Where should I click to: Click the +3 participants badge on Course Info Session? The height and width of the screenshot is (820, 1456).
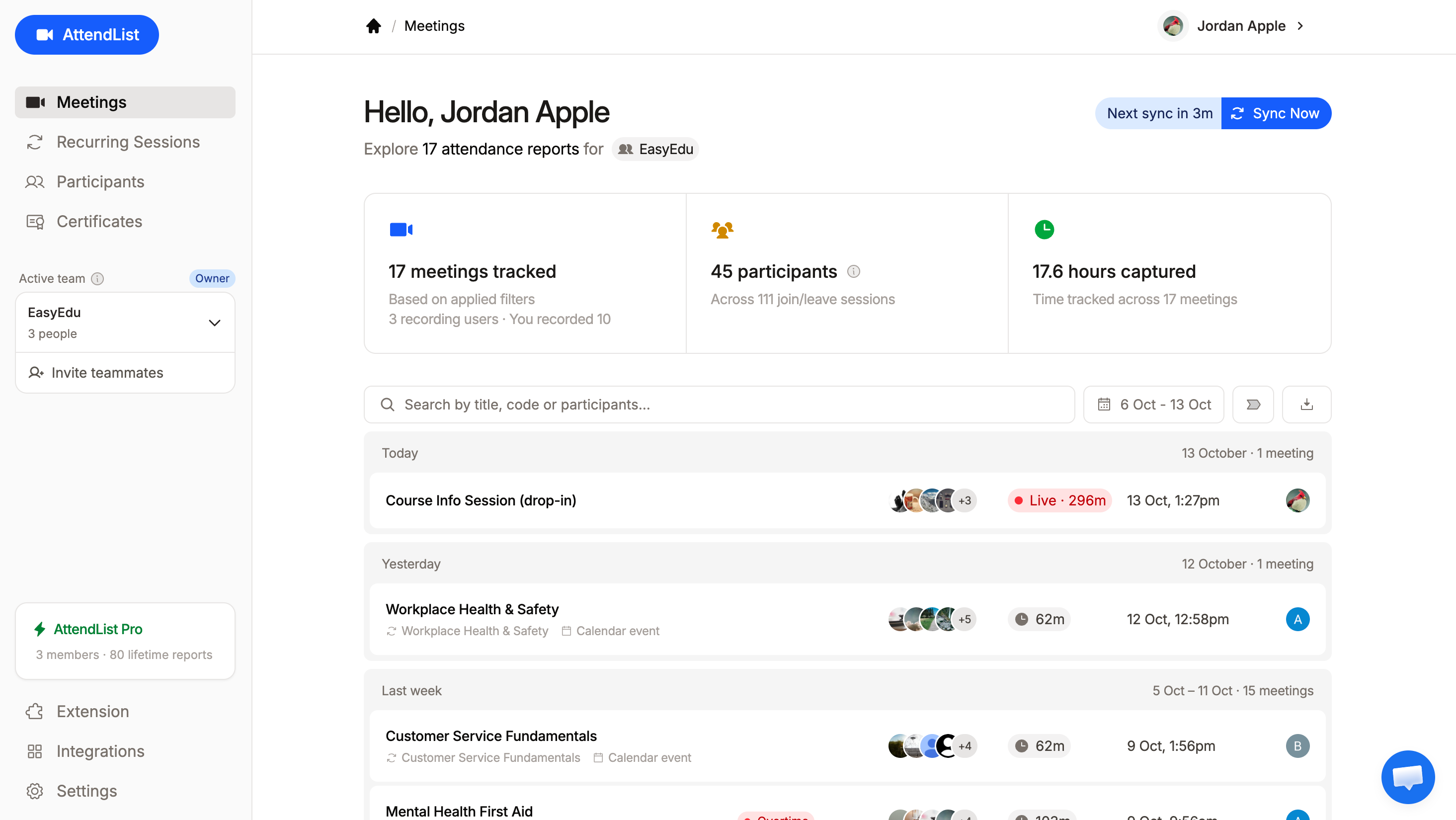point(965,500)
